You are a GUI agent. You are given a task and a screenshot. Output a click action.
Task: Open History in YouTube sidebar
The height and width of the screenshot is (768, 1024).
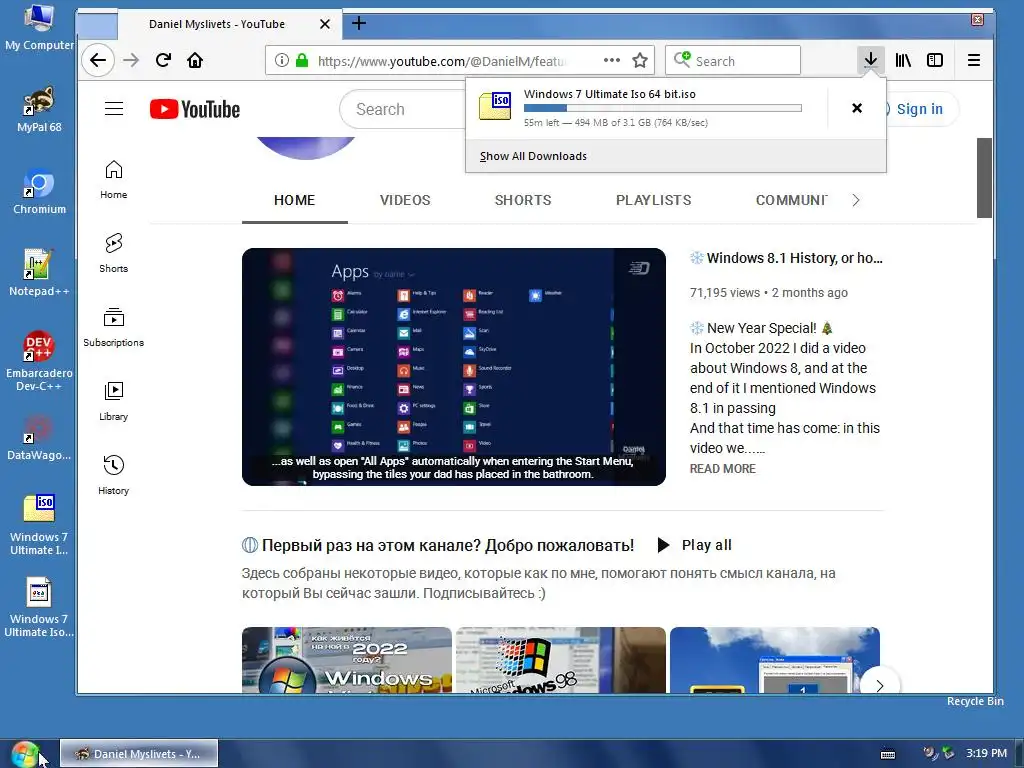[114, 475]
